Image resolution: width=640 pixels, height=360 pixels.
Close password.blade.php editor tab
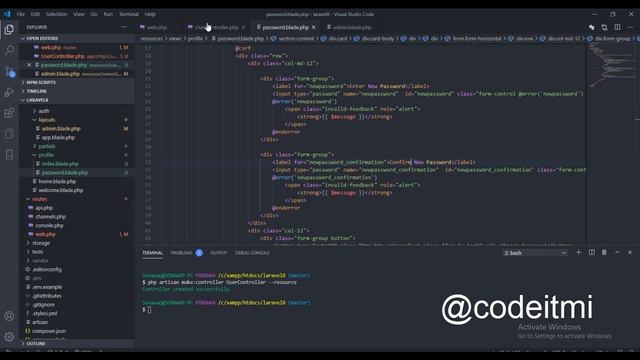click(313, 27)
